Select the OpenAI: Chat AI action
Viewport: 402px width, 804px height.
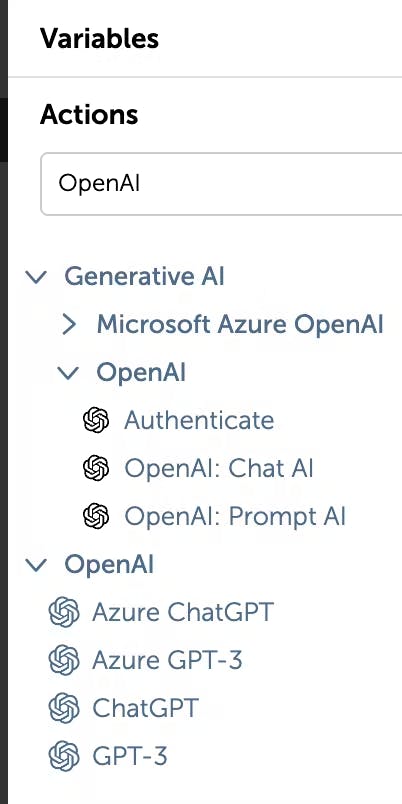coord(219,468)
